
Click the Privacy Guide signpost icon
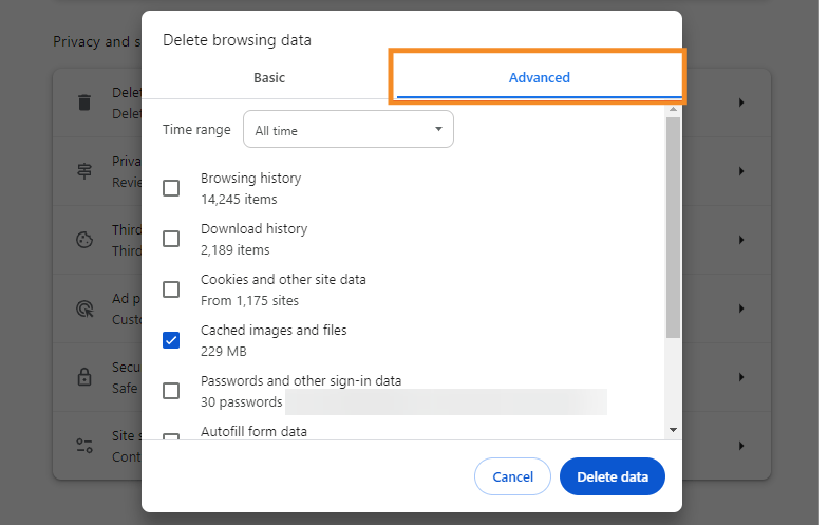(84, 171)
